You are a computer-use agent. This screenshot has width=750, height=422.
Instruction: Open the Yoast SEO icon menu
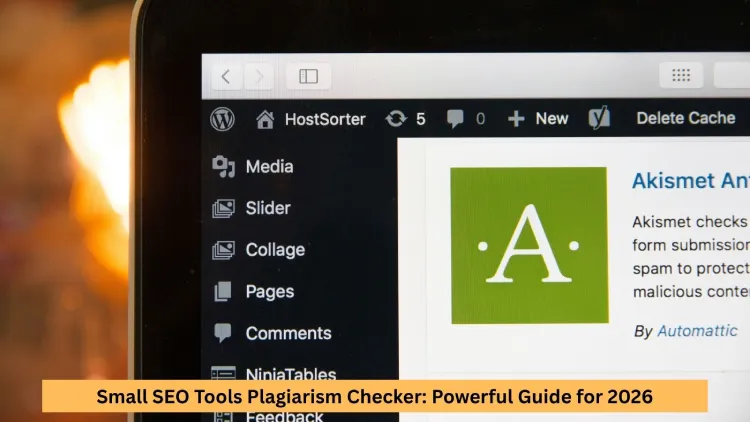[599, 117]
